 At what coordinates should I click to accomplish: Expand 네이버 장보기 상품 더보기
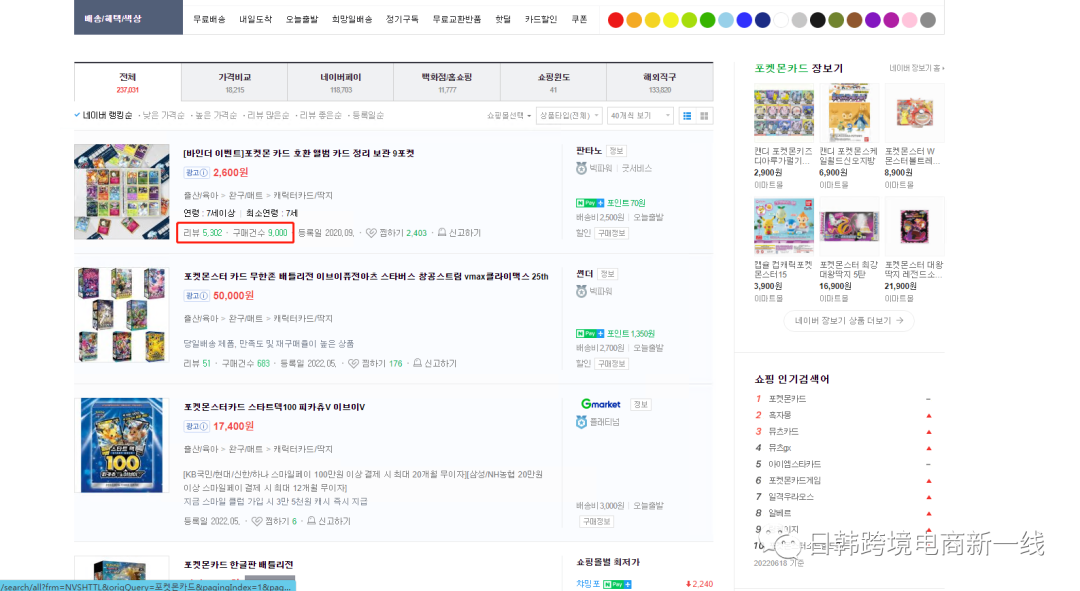[x=849, y=320]
